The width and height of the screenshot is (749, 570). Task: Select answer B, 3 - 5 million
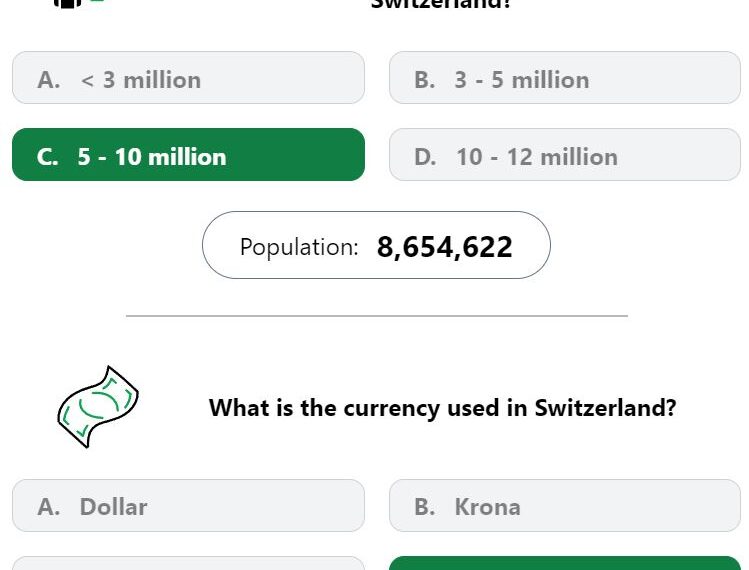[x=565, y=78]
